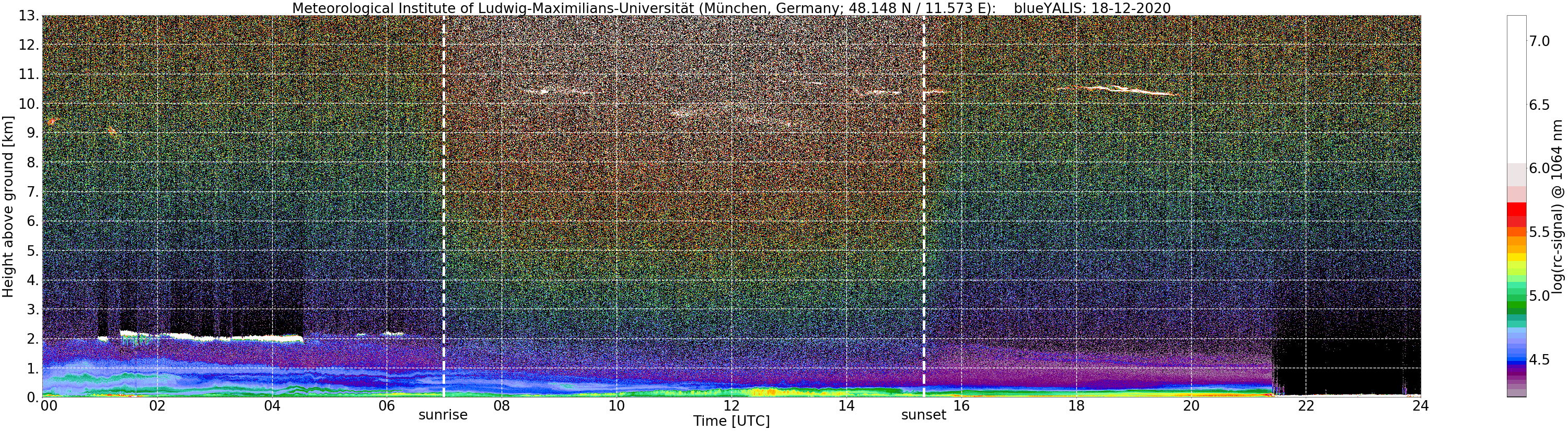Viewport: 1568px width, 431px height.
Task: Click the time axis tick label 08
Action: (x=502, y=405)
